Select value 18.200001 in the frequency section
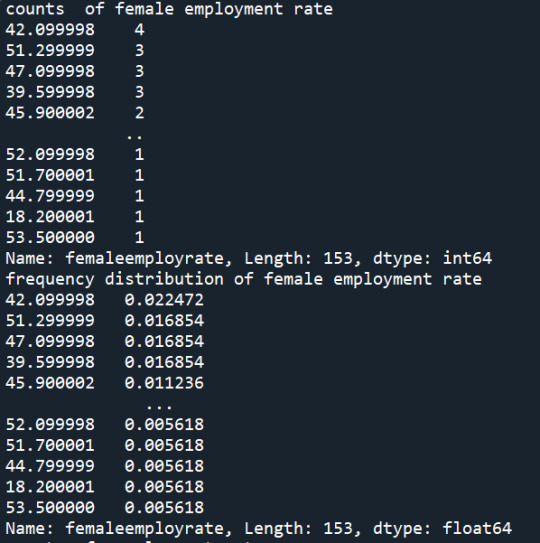This screenshot has height=543, width=540. pyautogui.click(x=50, y=487)
